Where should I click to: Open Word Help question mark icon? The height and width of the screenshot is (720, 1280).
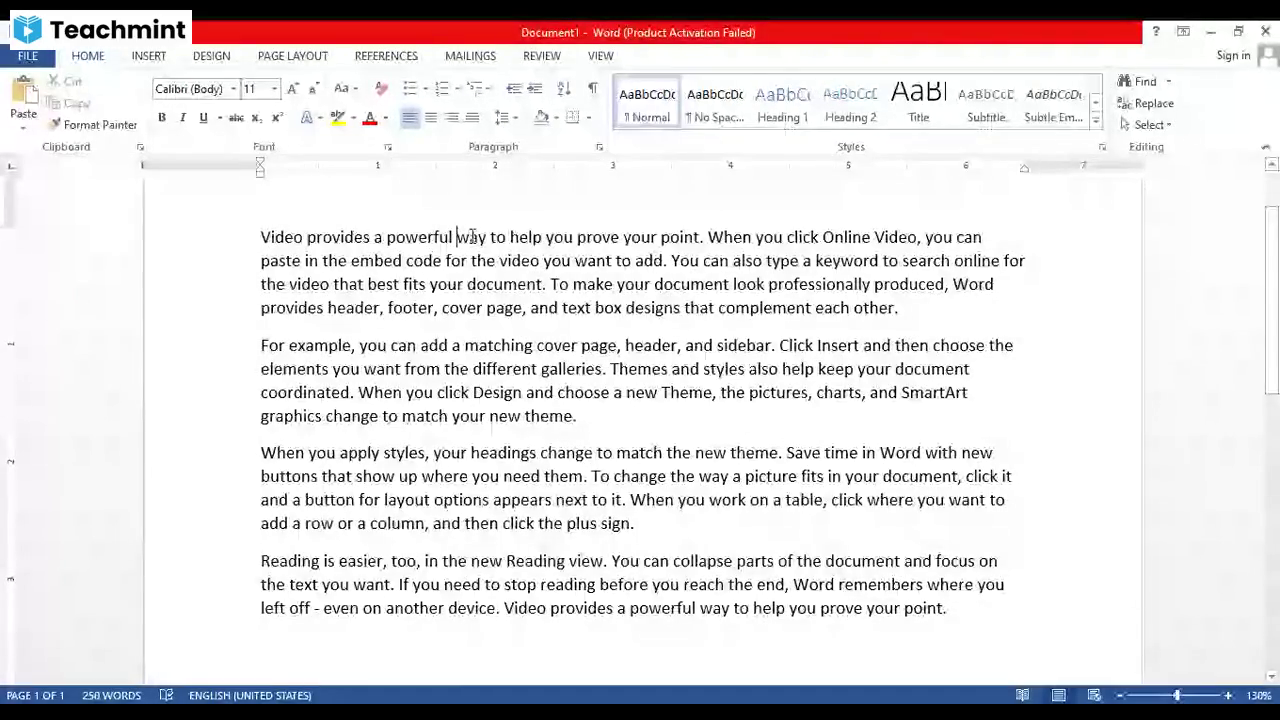tap(1155, 32)
